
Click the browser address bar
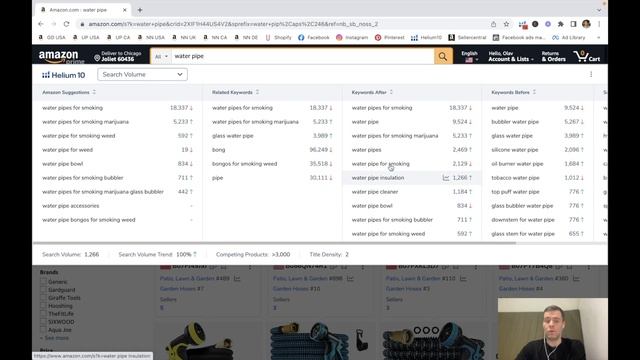(282, 24)
